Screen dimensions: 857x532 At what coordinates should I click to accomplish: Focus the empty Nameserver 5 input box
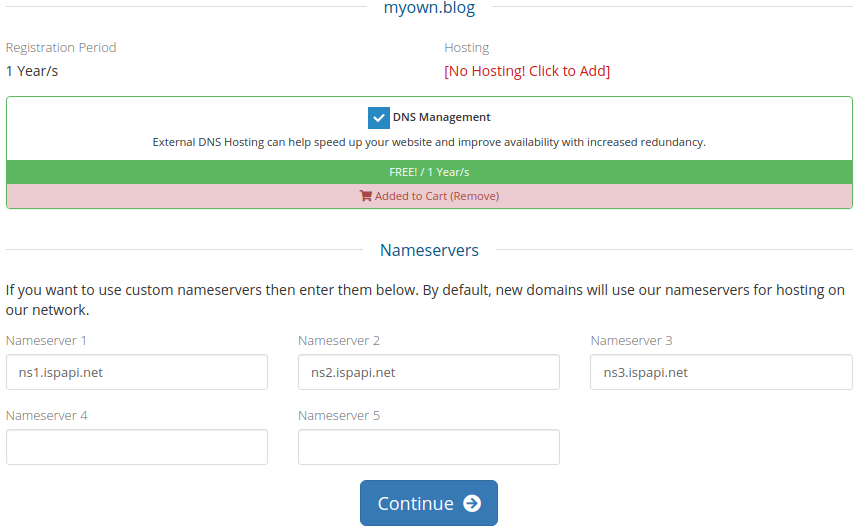click(429, 447)
